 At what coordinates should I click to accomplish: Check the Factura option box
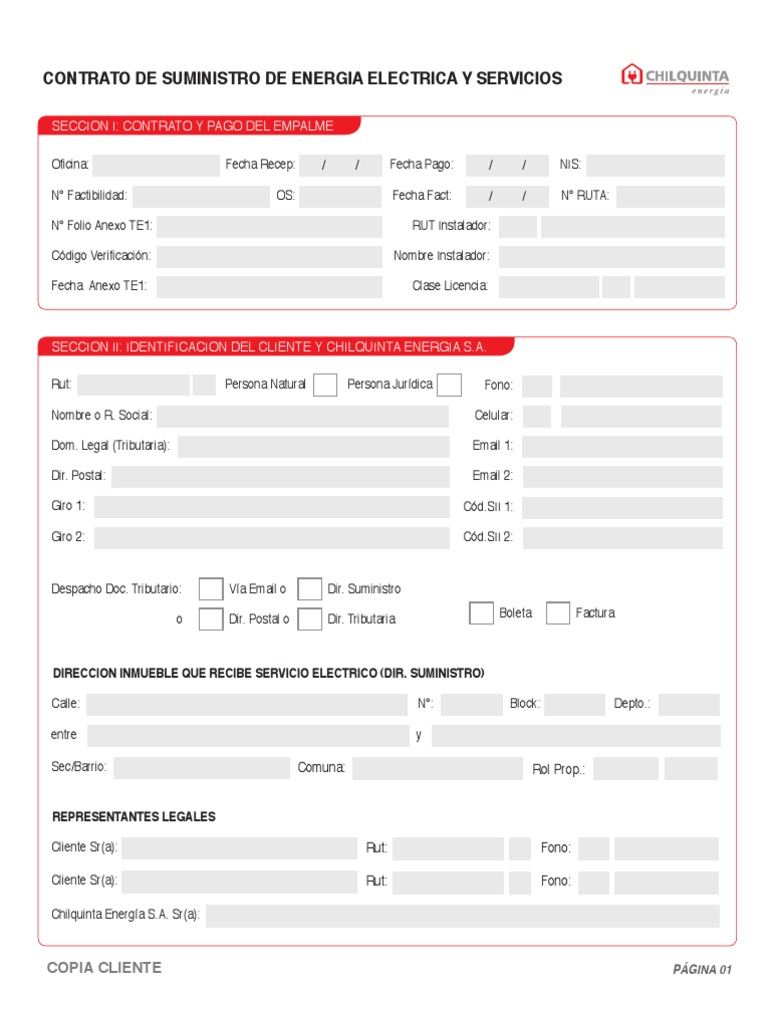click(x=558, y=613)
